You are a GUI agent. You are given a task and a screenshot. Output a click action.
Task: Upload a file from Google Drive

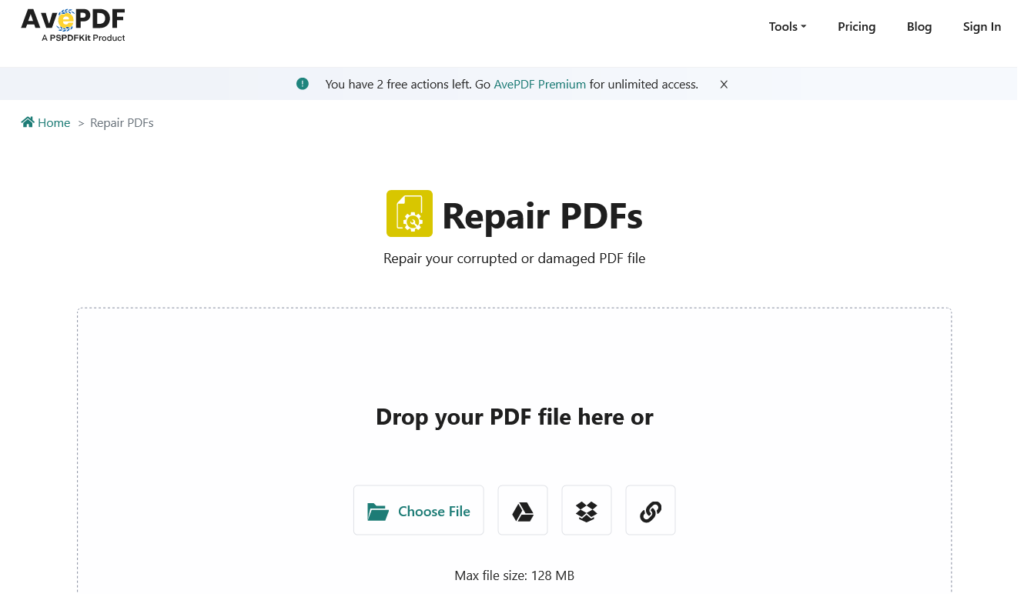click(521, 510)
